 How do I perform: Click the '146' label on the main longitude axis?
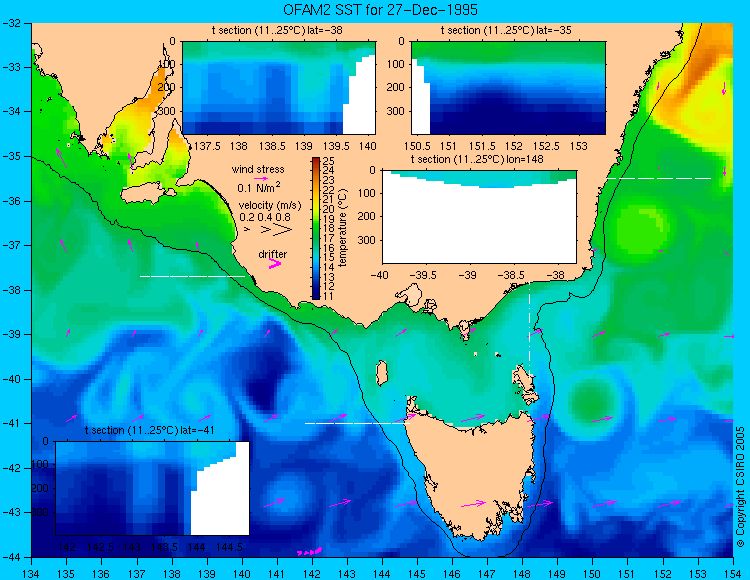[x=452, y=574]
